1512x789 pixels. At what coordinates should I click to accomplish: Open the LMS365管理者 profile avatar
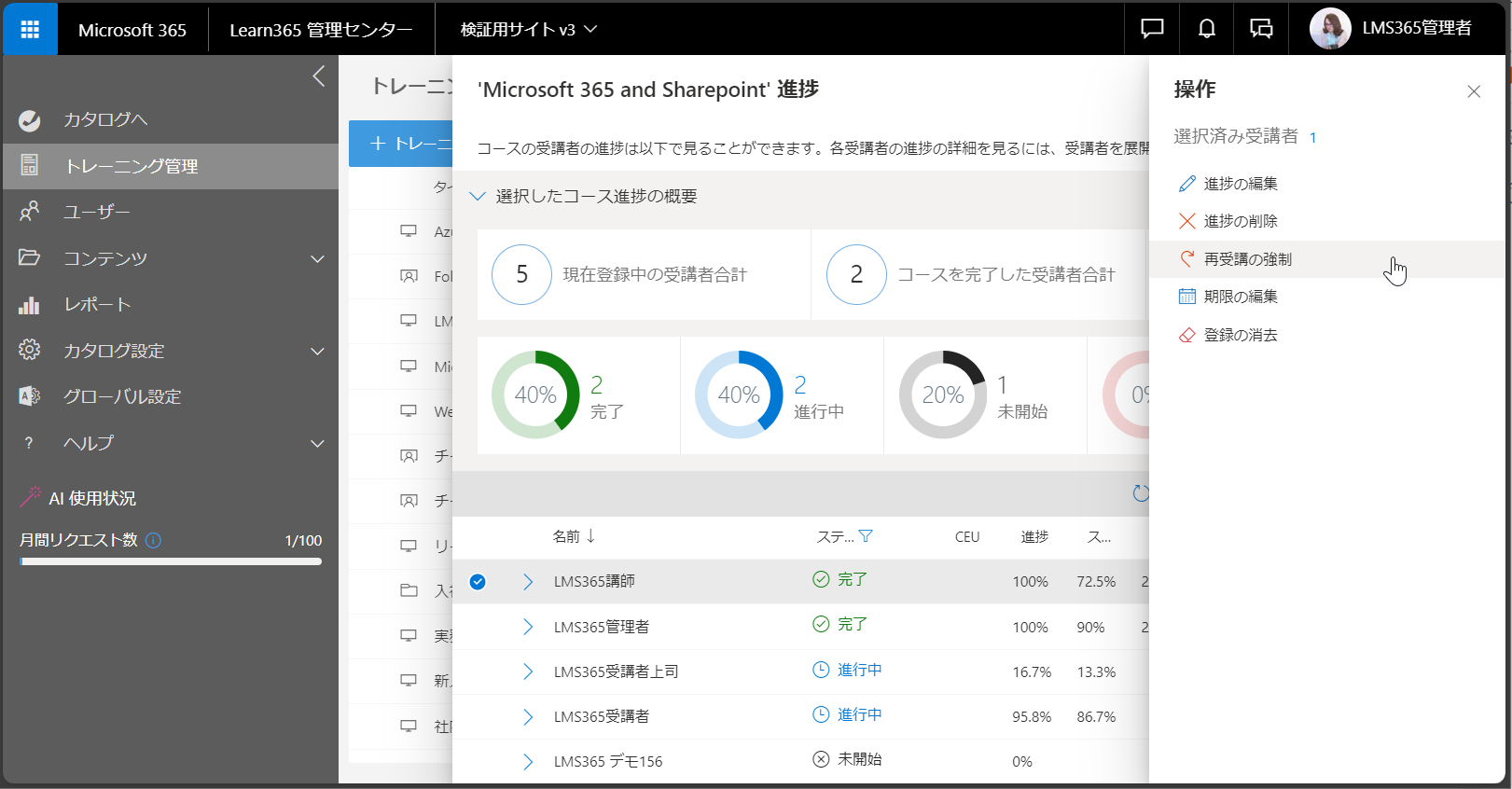(1330, 29)
